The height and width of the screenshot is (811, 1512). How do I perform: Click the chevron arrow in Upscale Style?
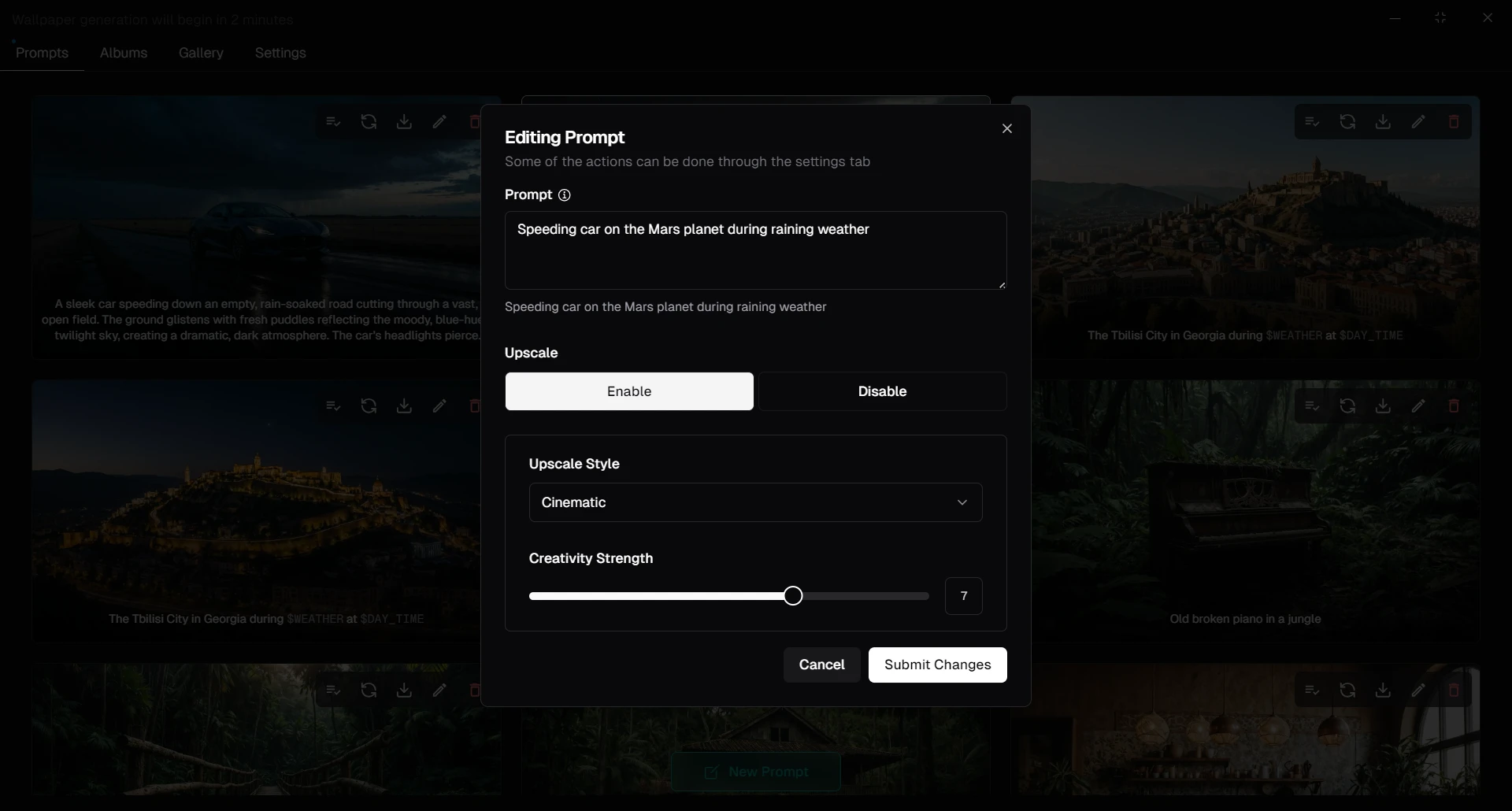(962, 502)
